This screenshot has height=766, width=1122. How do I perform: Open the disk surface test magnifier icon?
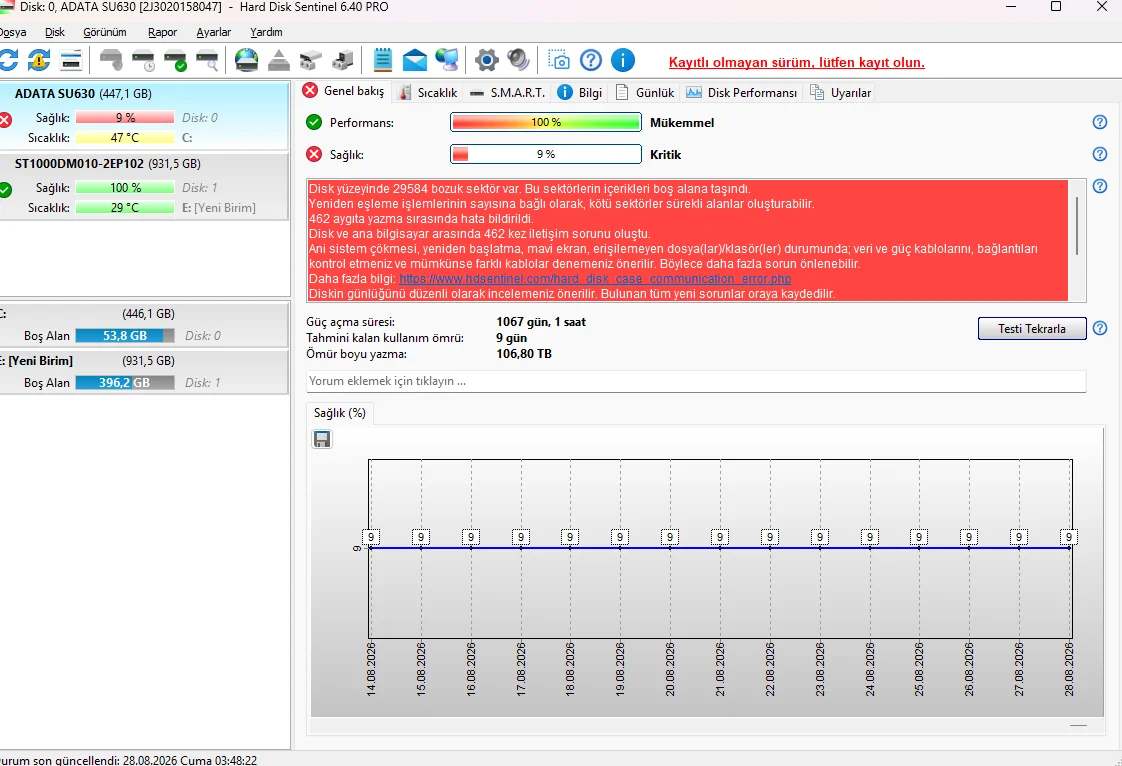tap(207, 60)
